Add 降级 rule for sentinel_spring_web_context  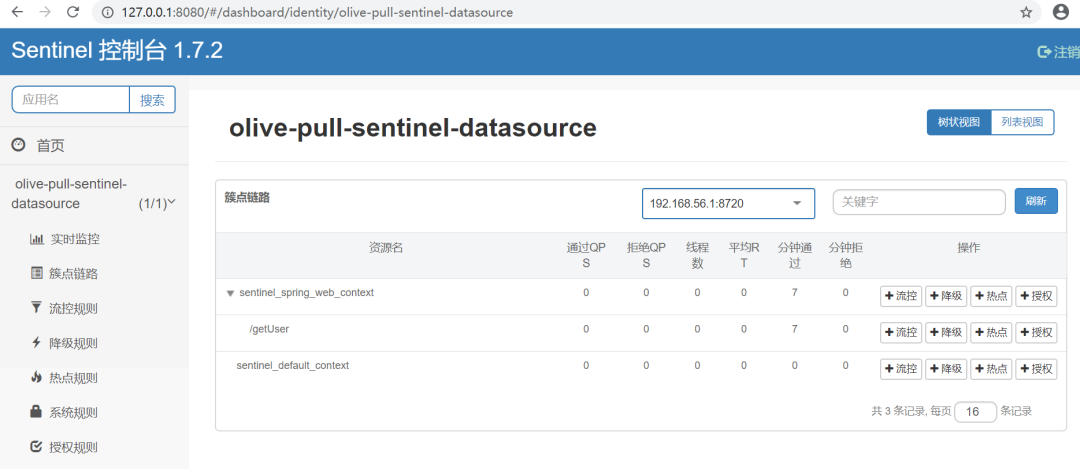coord(946,296)
